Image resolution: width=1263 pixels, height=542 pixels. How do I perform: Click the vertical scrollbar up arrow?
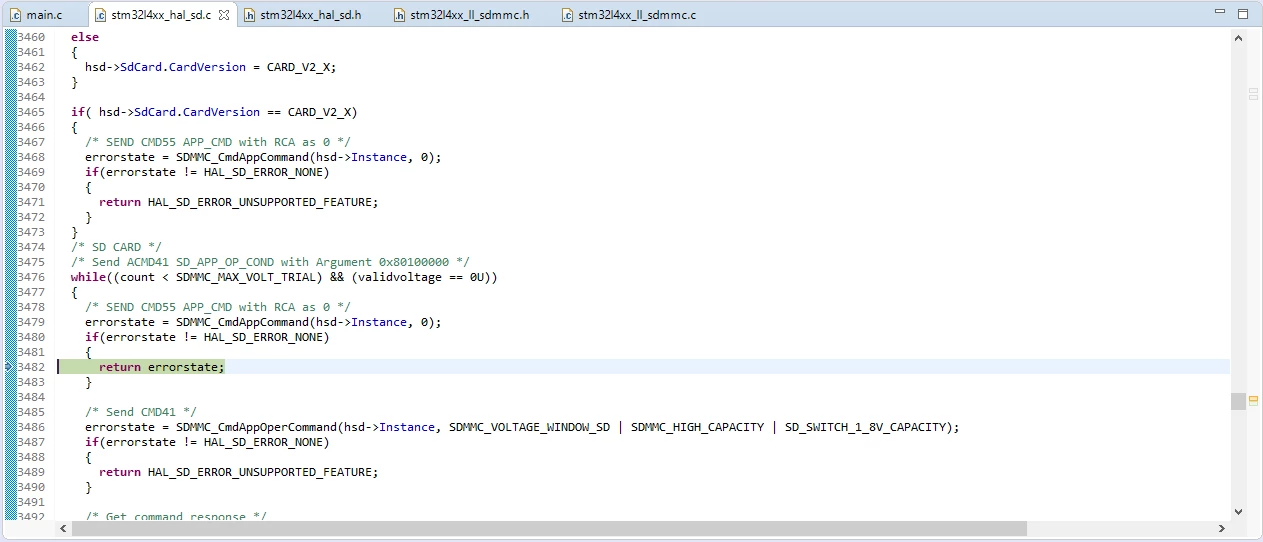(x=1238, y=37)
